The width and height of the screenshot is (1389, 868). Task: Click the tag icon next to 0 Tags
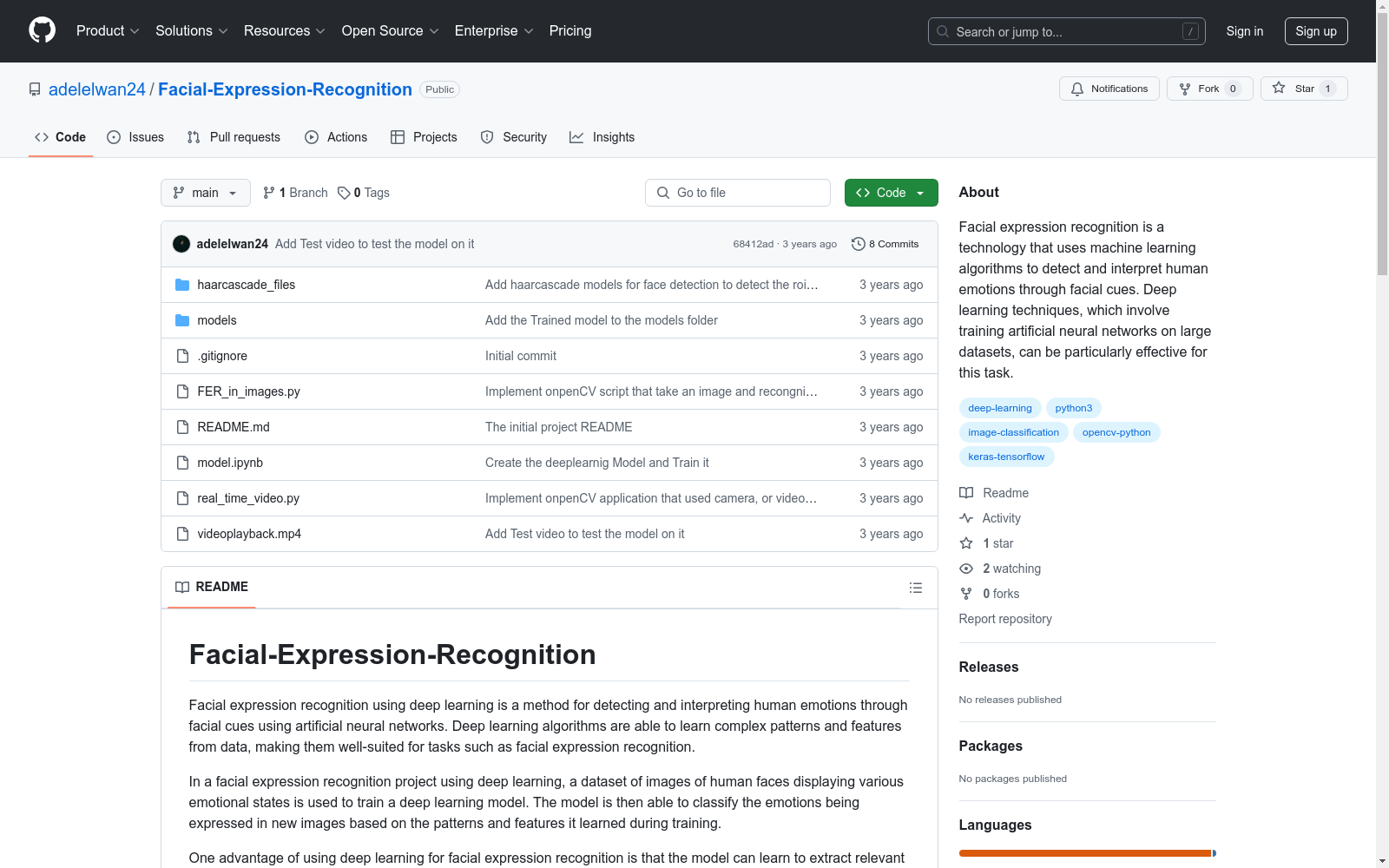[x=344, y=193]
